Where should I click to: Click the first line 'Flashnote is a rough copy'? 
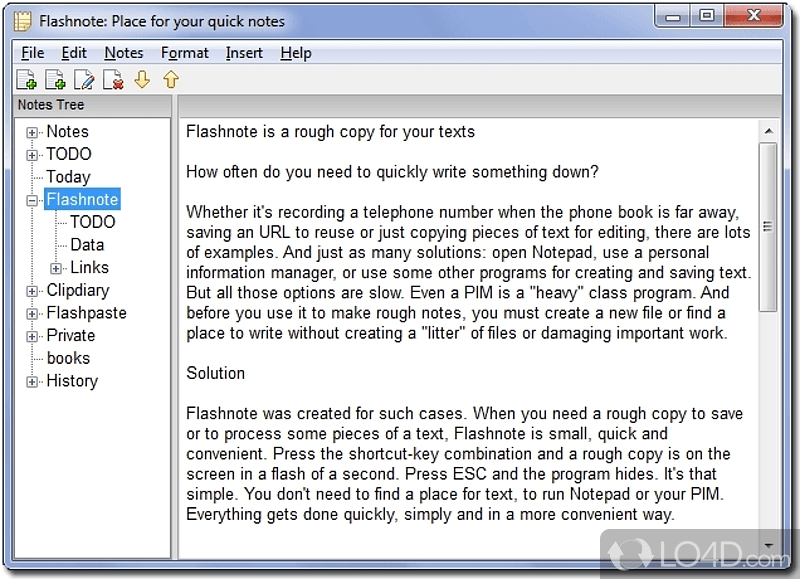(330, 132)
